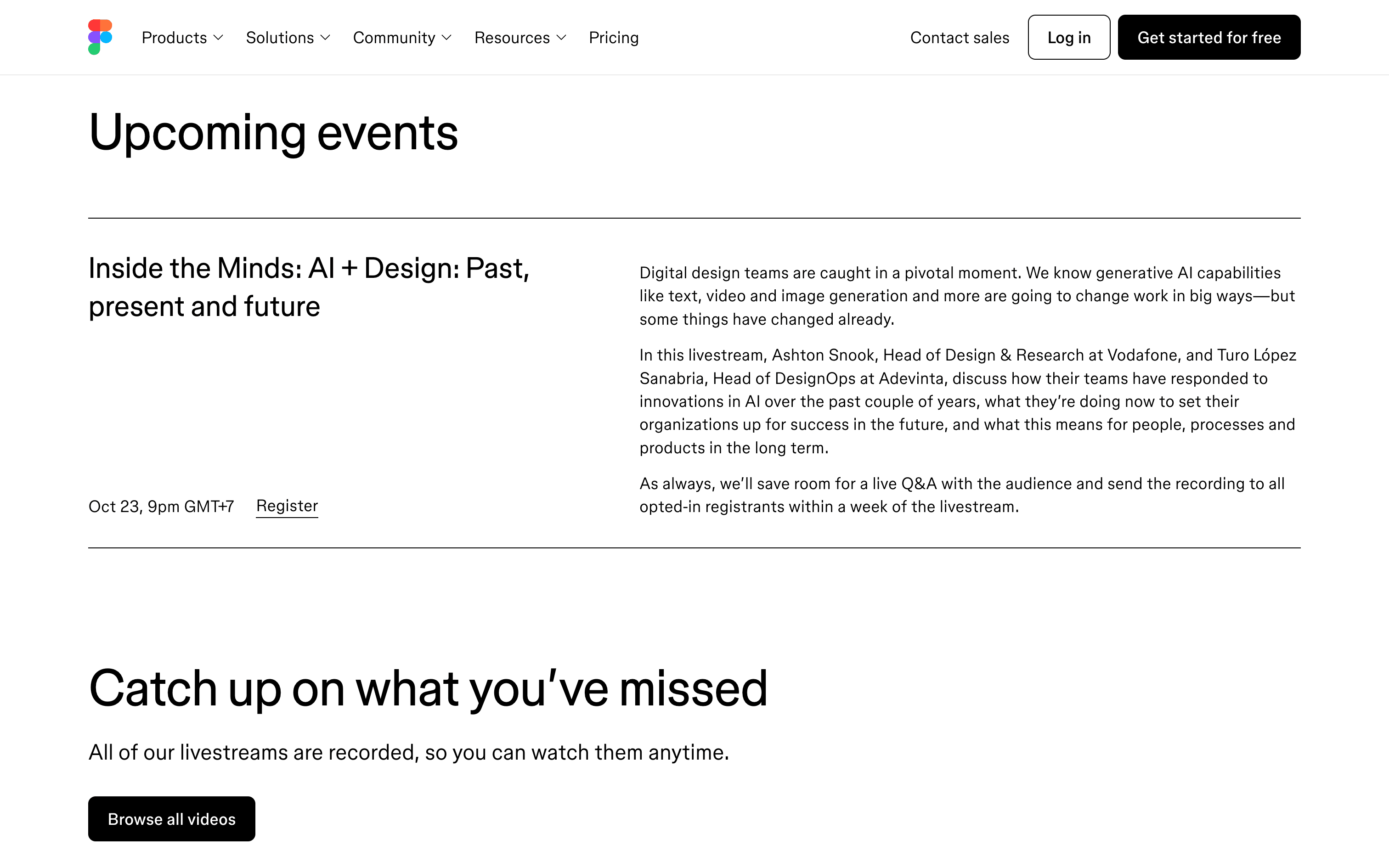Click the Upcoming events heading
This screenshot has width=1389, height=868.
pyautogui.click(x=273, y=133)
